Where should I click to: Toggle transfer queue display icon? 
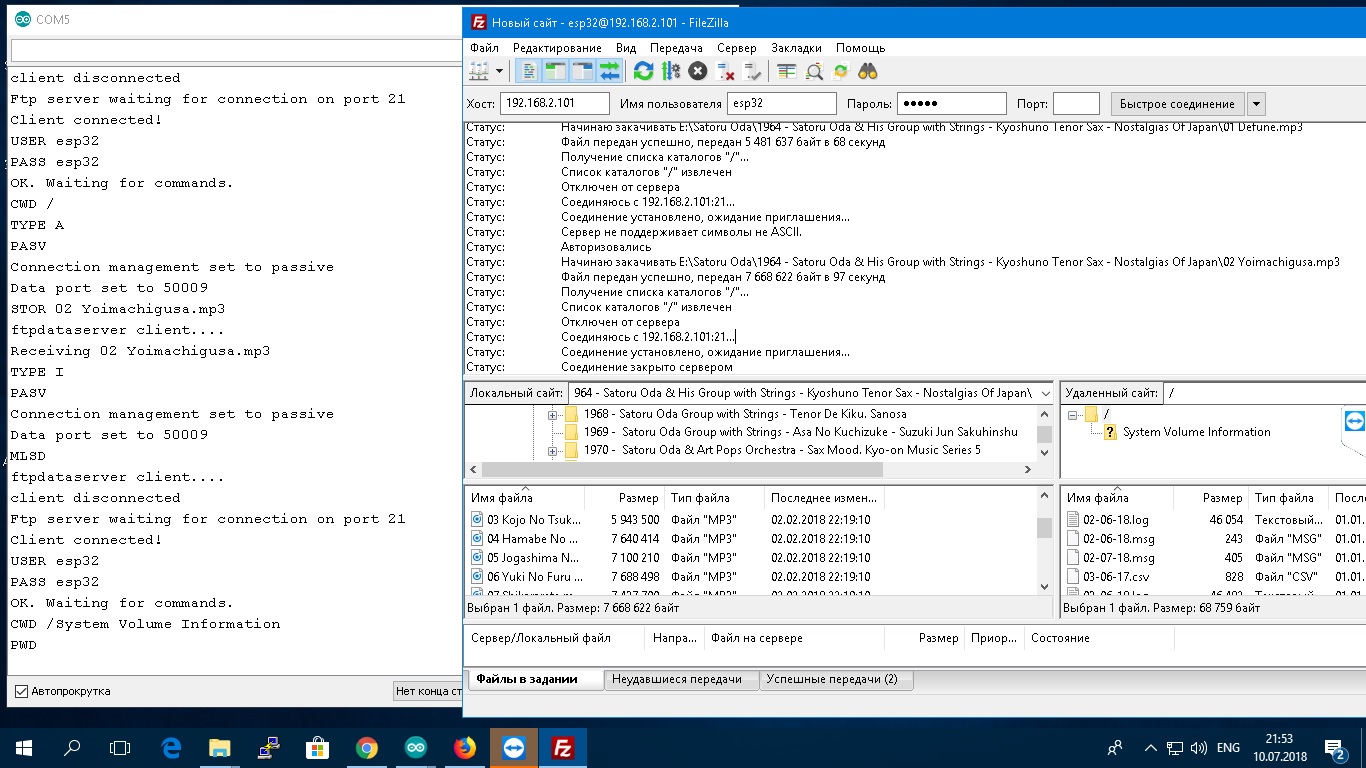click(609, 71)
